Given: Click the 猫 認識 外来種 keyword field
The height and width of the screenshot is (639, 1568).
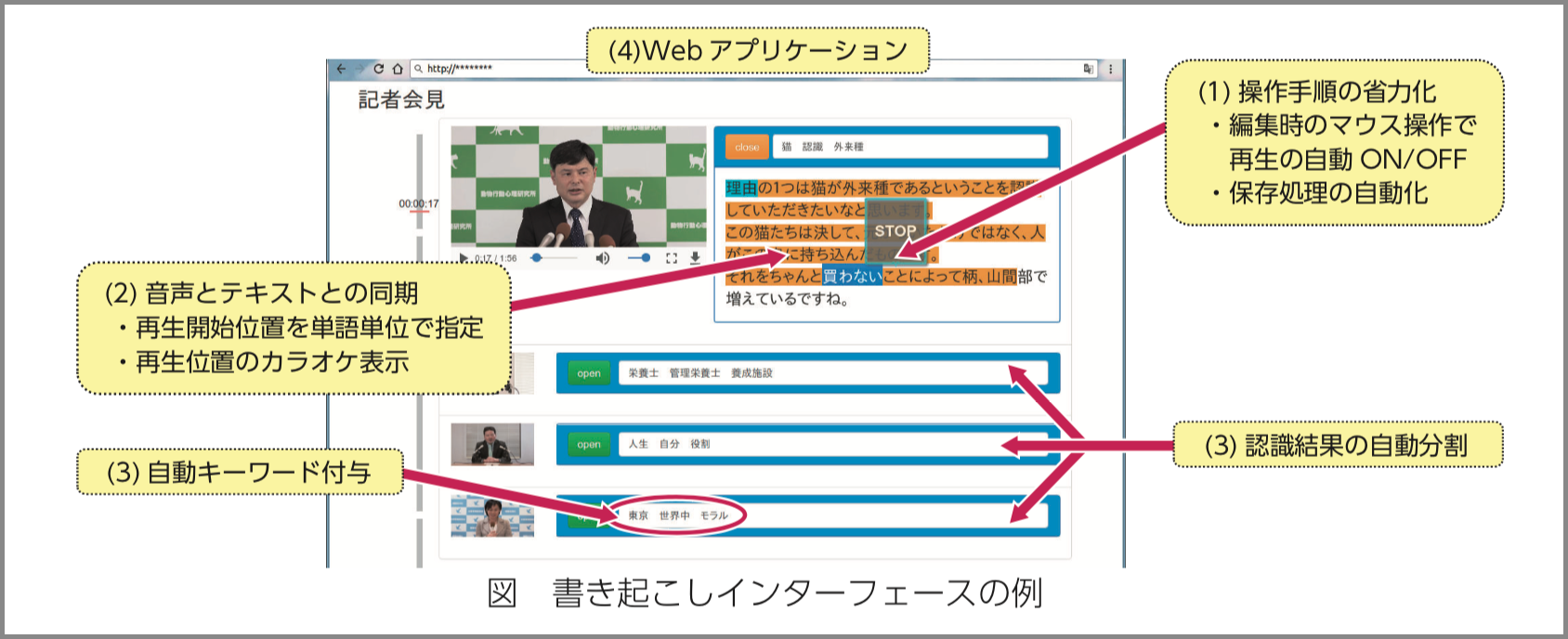Looking at the screenshot, I should click(910, 147).
